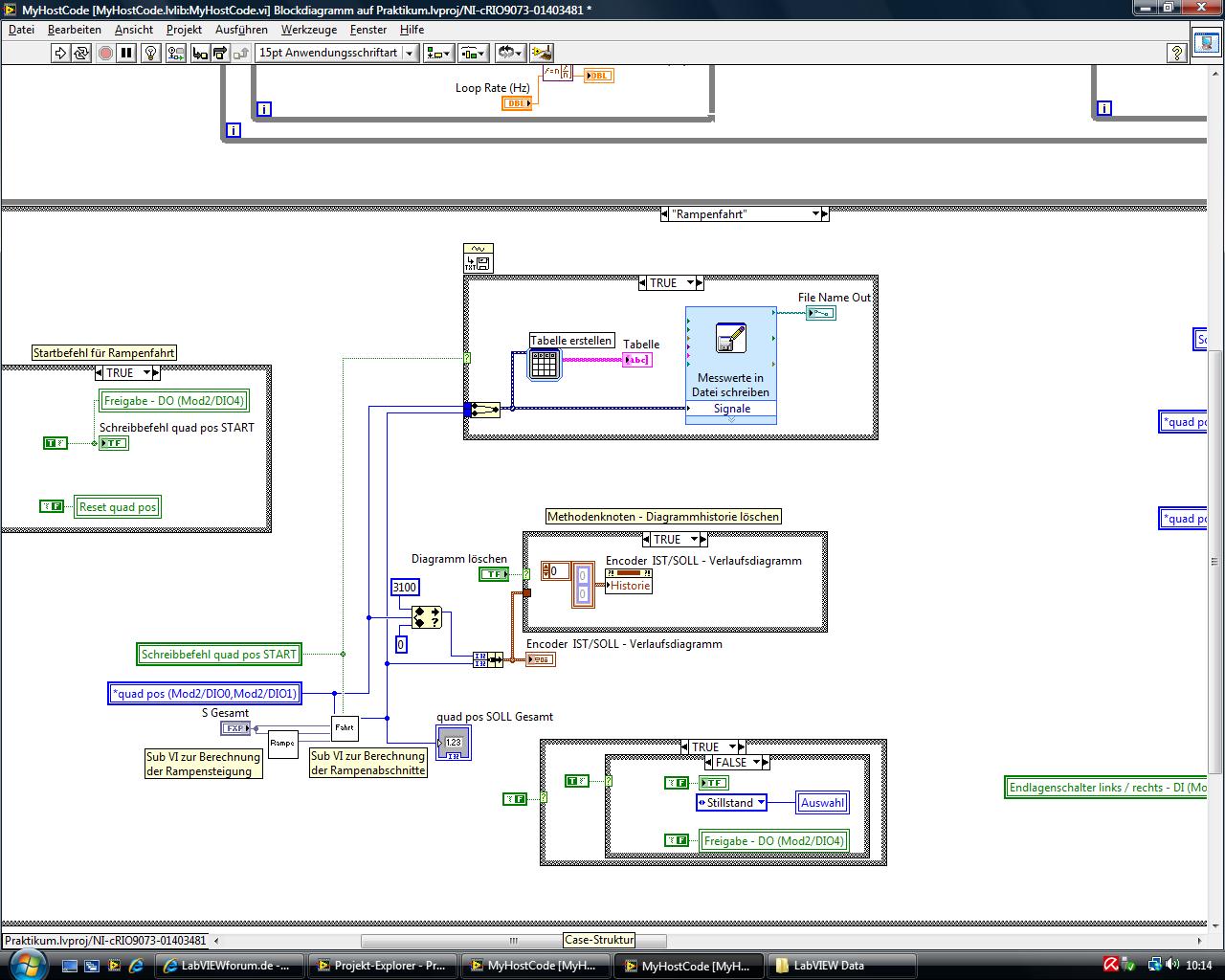Screen dimensions: 1225x980
Task: Open the Ausführen menu
Action: click(241, 30)
